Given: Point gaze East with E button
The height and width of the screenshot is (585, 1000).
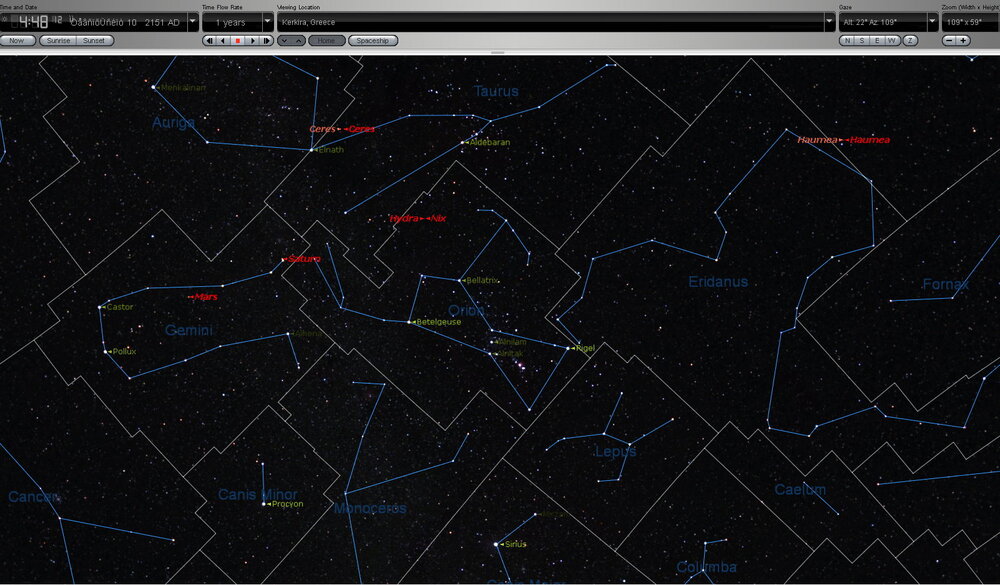Looking at the screenshot, I should 877,41.
